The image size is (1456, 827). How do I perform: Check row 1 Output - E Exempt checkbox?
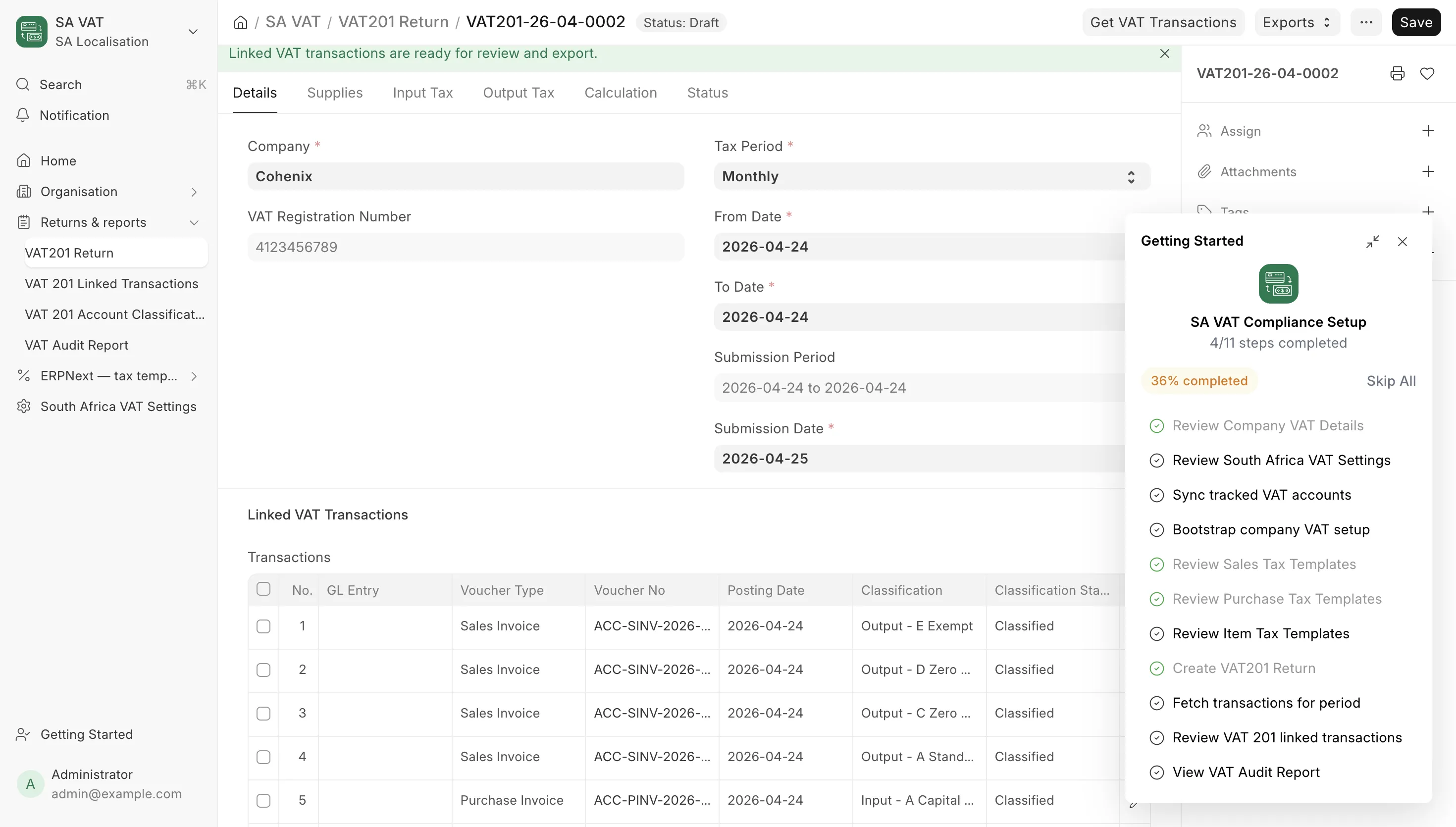pos(263,626)
